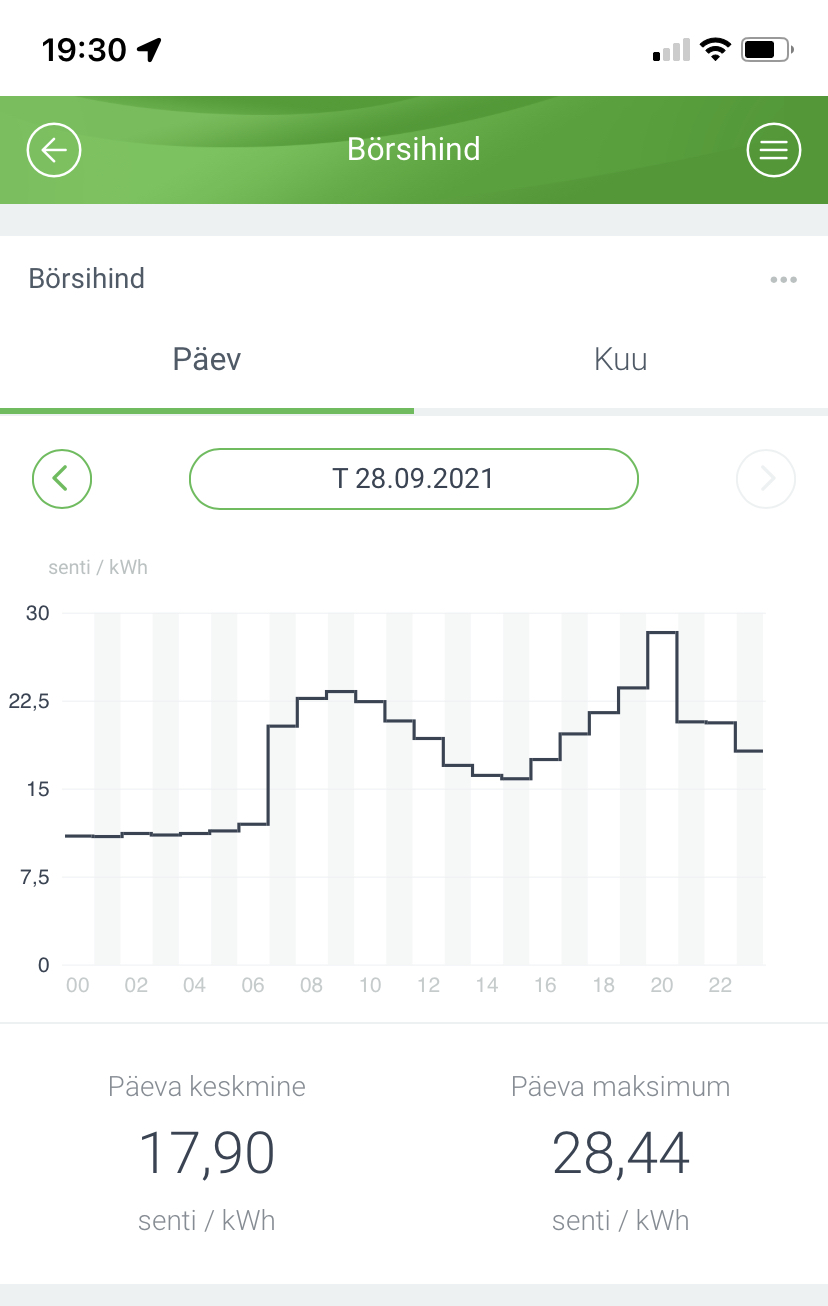Viewport: 828px width, 1306px height.
Task: Tap the Päeva maksimum value 28,44
Action: click(x=620, y=1153)
